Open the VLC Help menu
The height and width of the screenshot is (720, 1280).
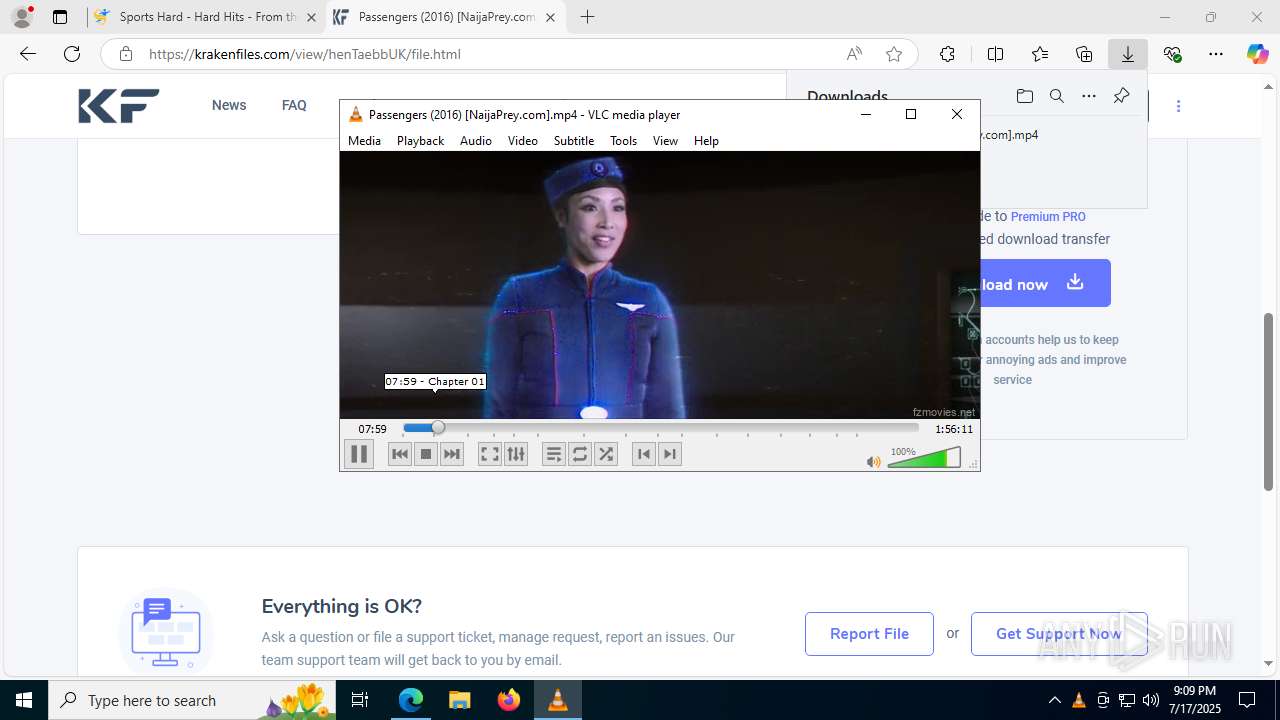point(706,141)
